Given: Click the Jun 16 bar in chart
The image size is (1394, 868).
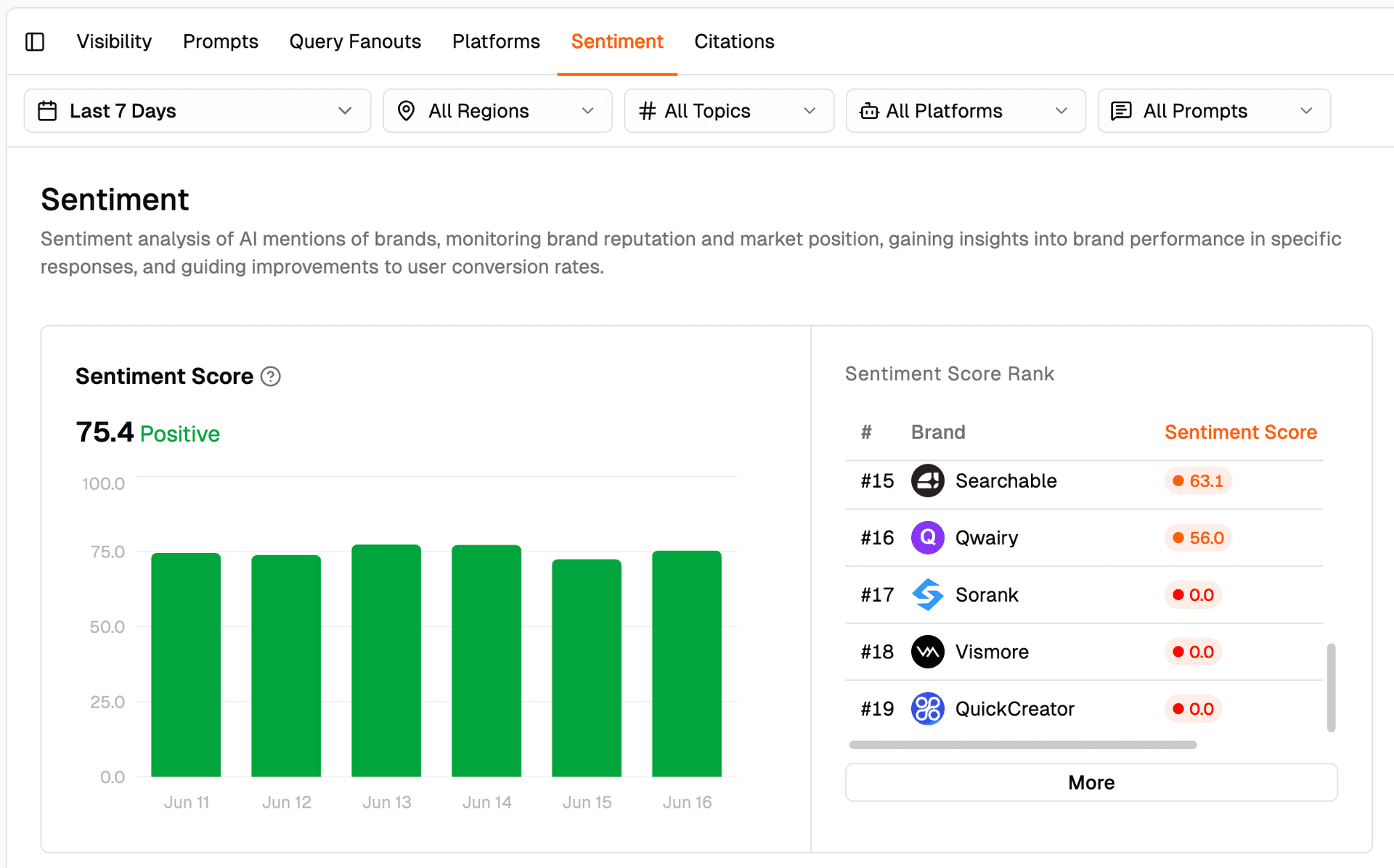Looking at the screenshot, I should click(x=687, y=663).
